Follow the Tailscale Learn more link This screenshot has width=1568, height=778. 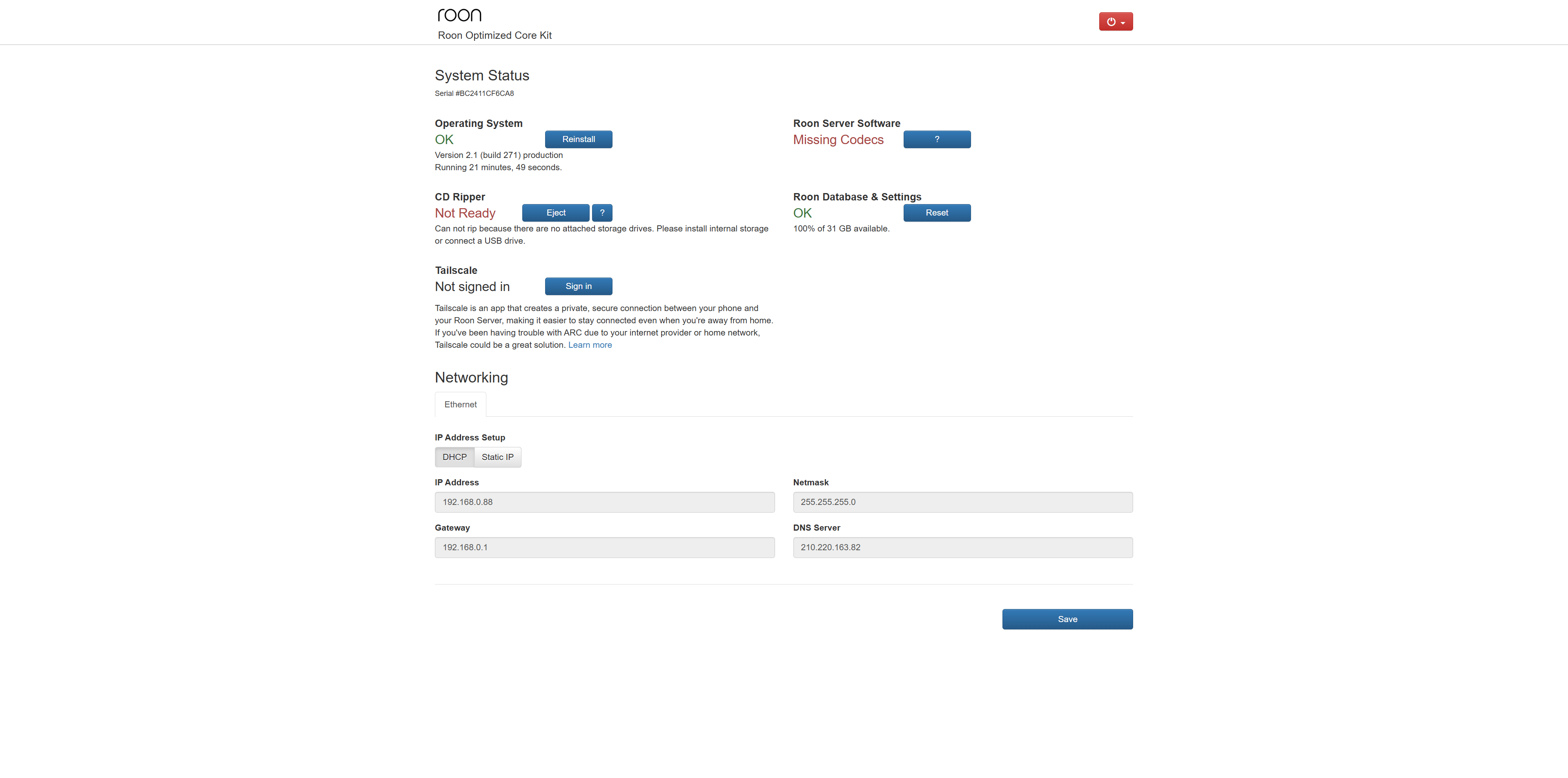click(x=590, y=345)
